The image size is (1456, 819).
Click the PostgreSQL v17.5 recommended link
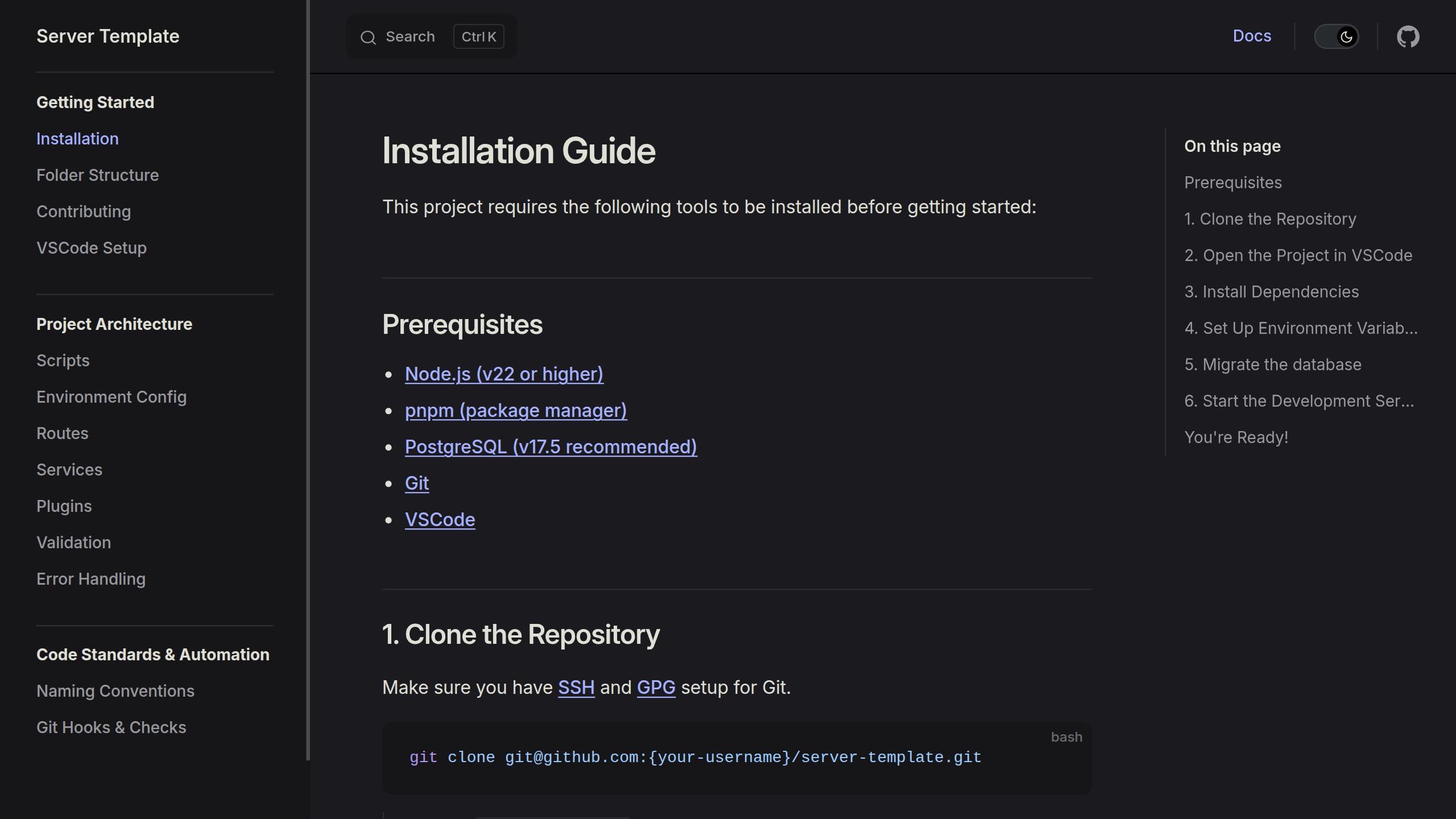[x=551, y=447]
